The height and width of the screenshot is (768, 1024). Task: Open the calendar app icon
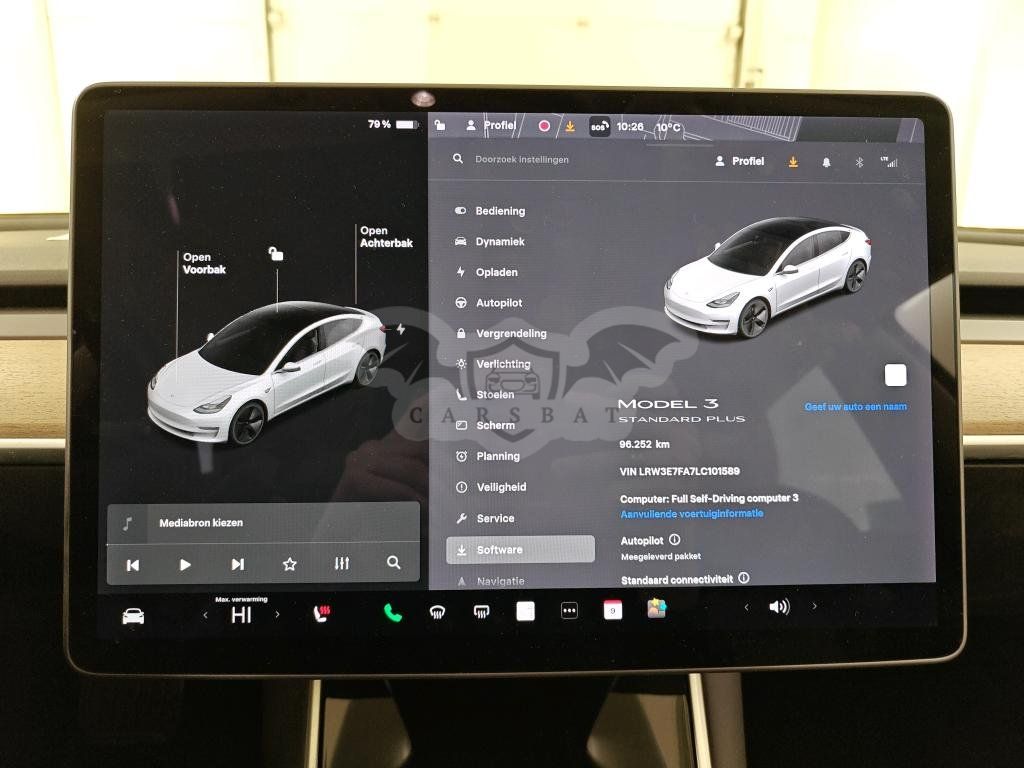pos(613,610)
